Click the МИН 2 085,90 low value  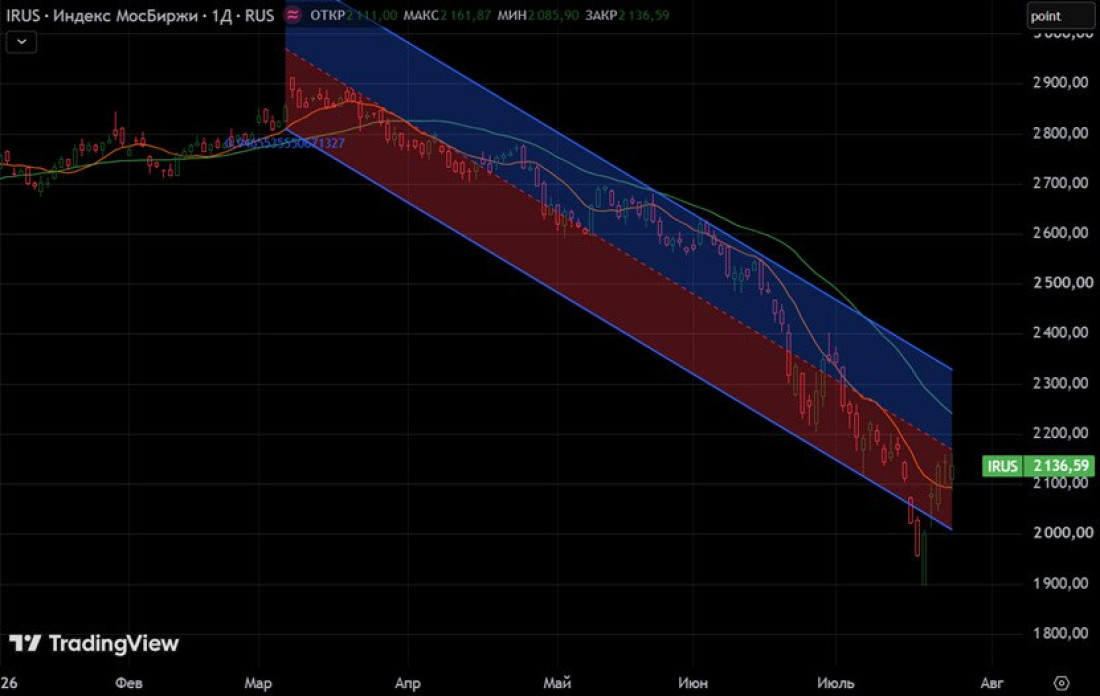coord(538,15)
